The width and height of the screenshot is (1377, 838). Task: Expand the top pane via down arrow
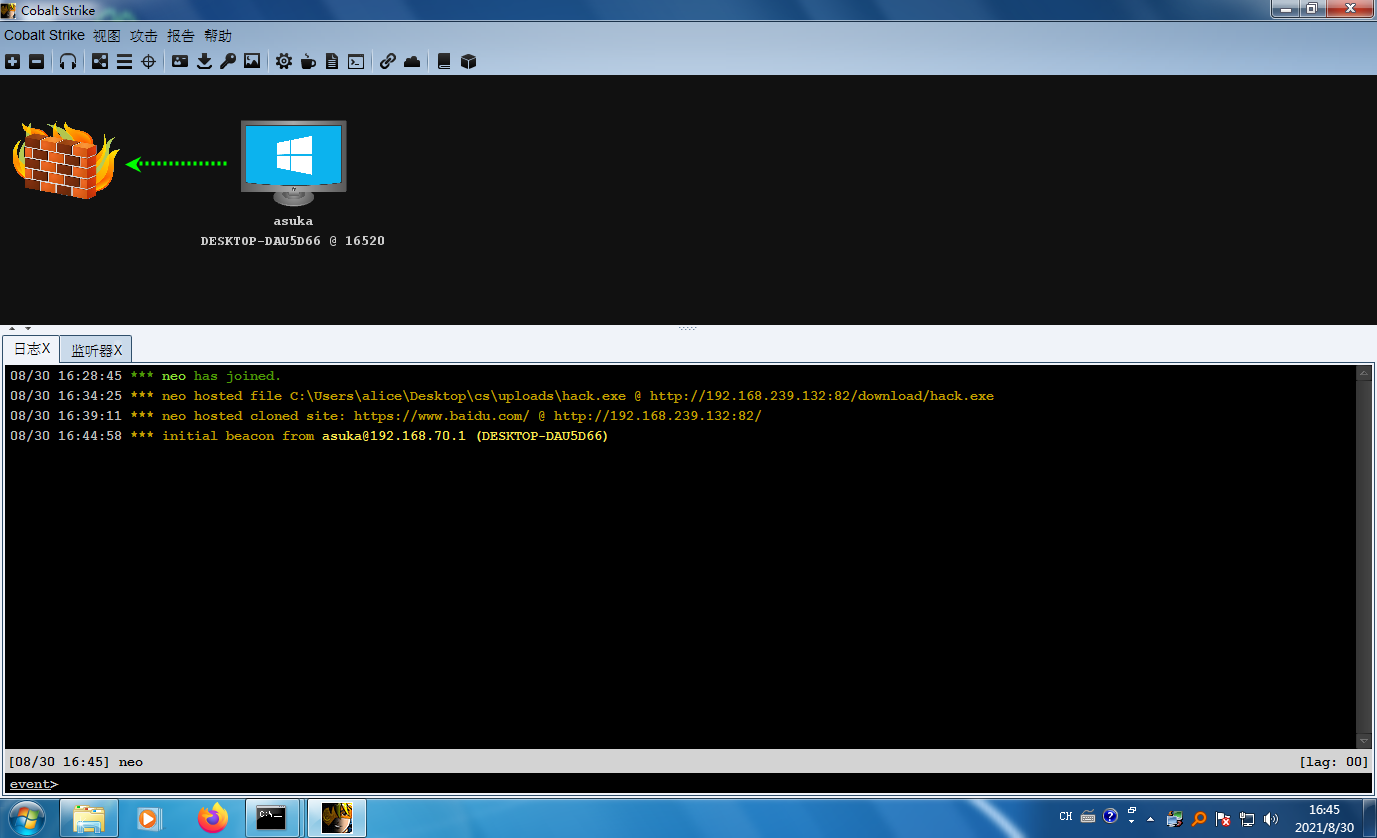pos(28,328)
